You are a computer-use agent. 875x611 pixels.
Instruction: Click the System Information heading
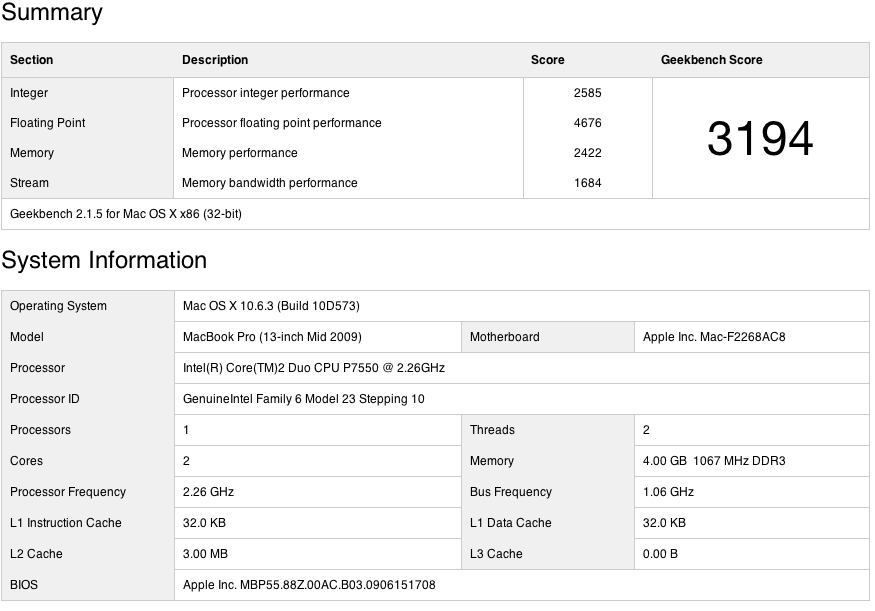[x=104, y=260]
